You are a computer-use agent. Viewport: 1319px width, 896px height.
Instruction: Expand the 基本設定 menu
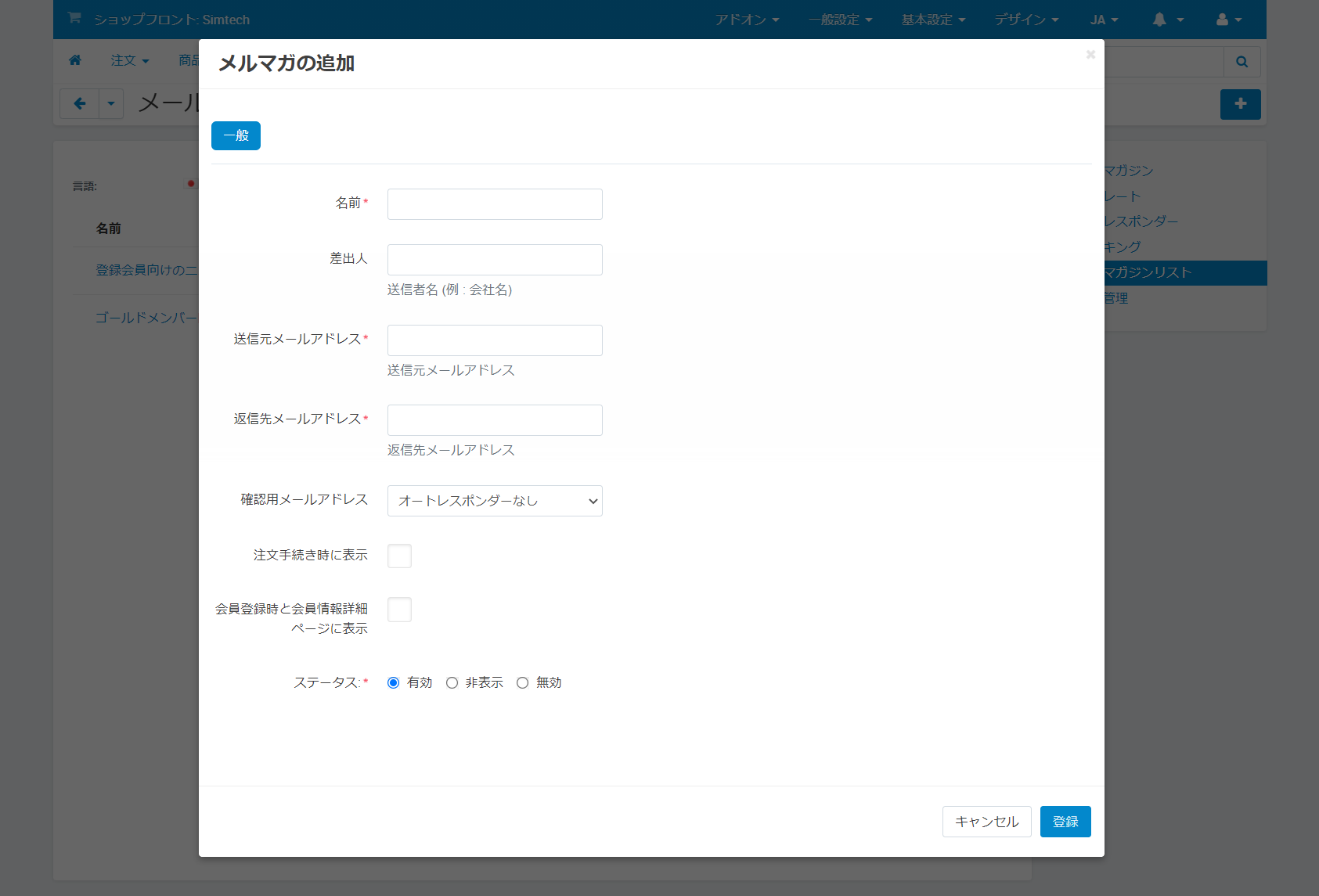[933, 20]
